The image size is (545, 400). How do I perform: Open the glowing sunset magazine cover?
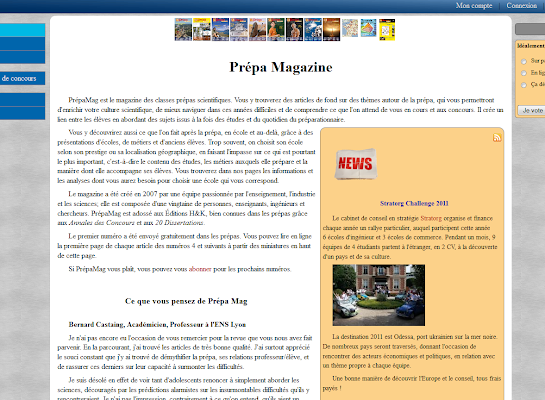(x=332, y=30)
